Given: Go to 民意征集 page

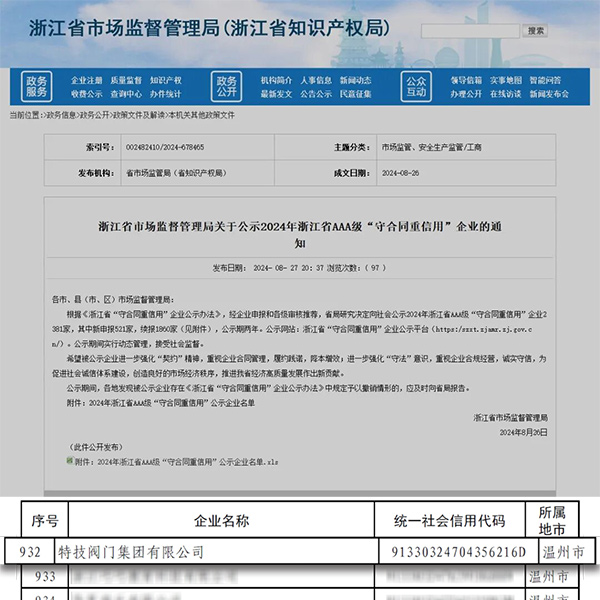Looking at the screenshot, I should click(355, 94).
